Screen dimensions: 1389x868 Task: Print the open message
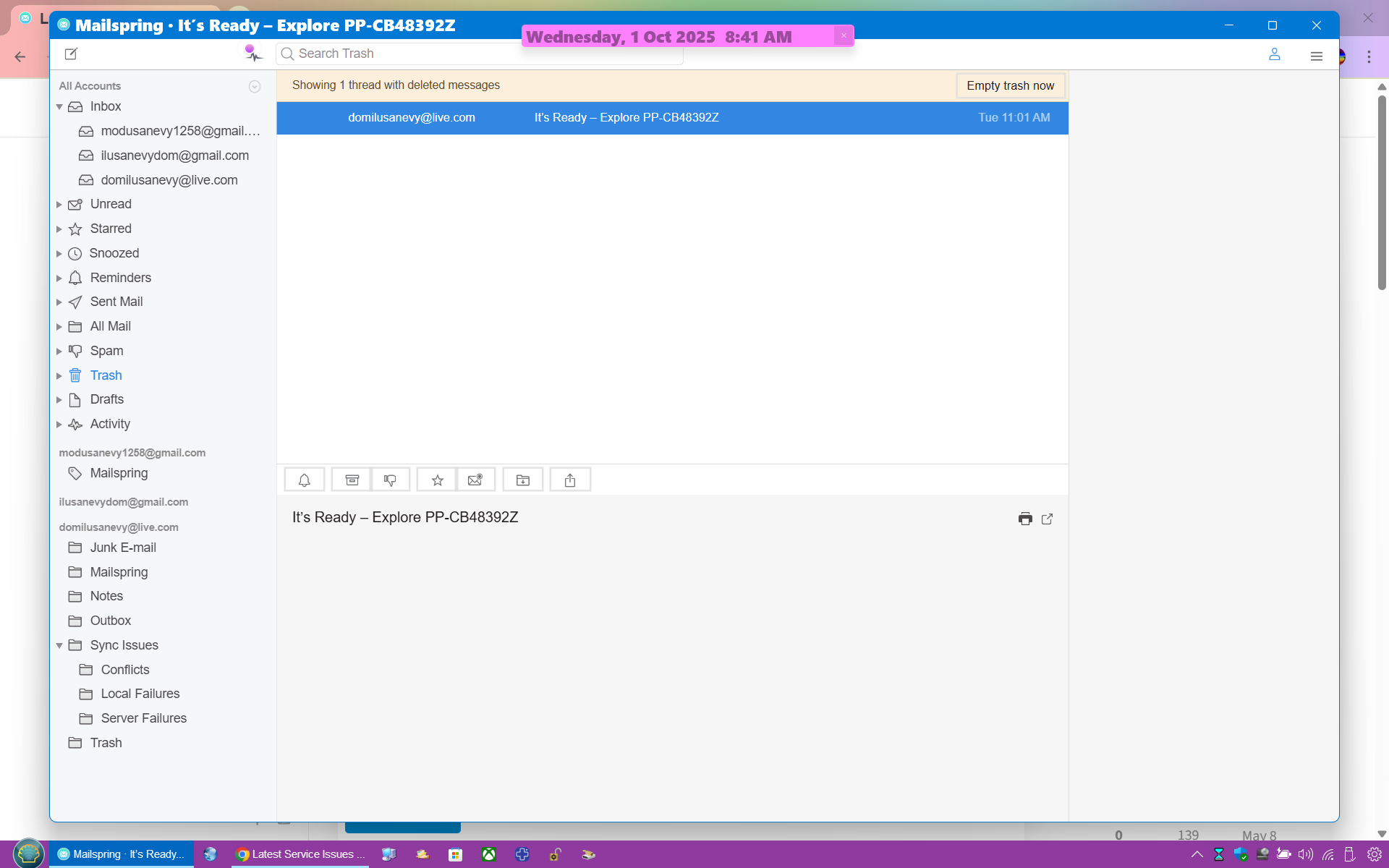(1025, 519)
